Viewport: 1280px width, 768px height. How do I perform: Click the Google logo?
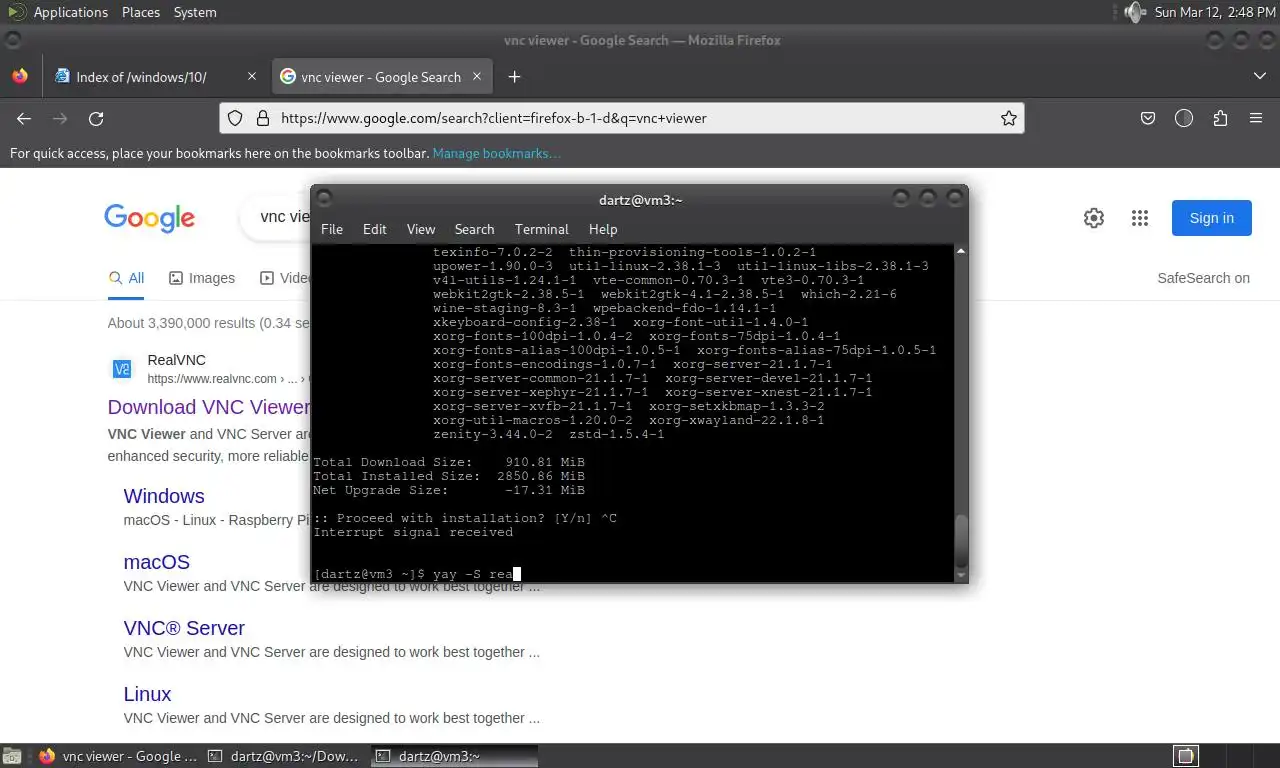pyautogui.click(x=149, y=218)
